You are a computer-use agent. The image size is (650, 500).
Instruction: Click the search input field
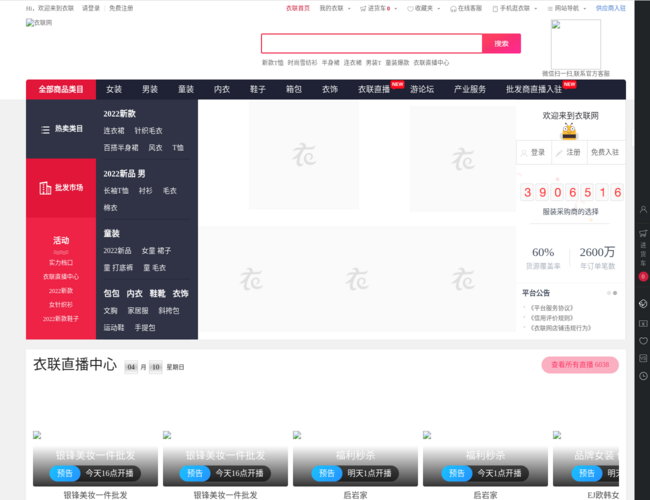[371, 44]
